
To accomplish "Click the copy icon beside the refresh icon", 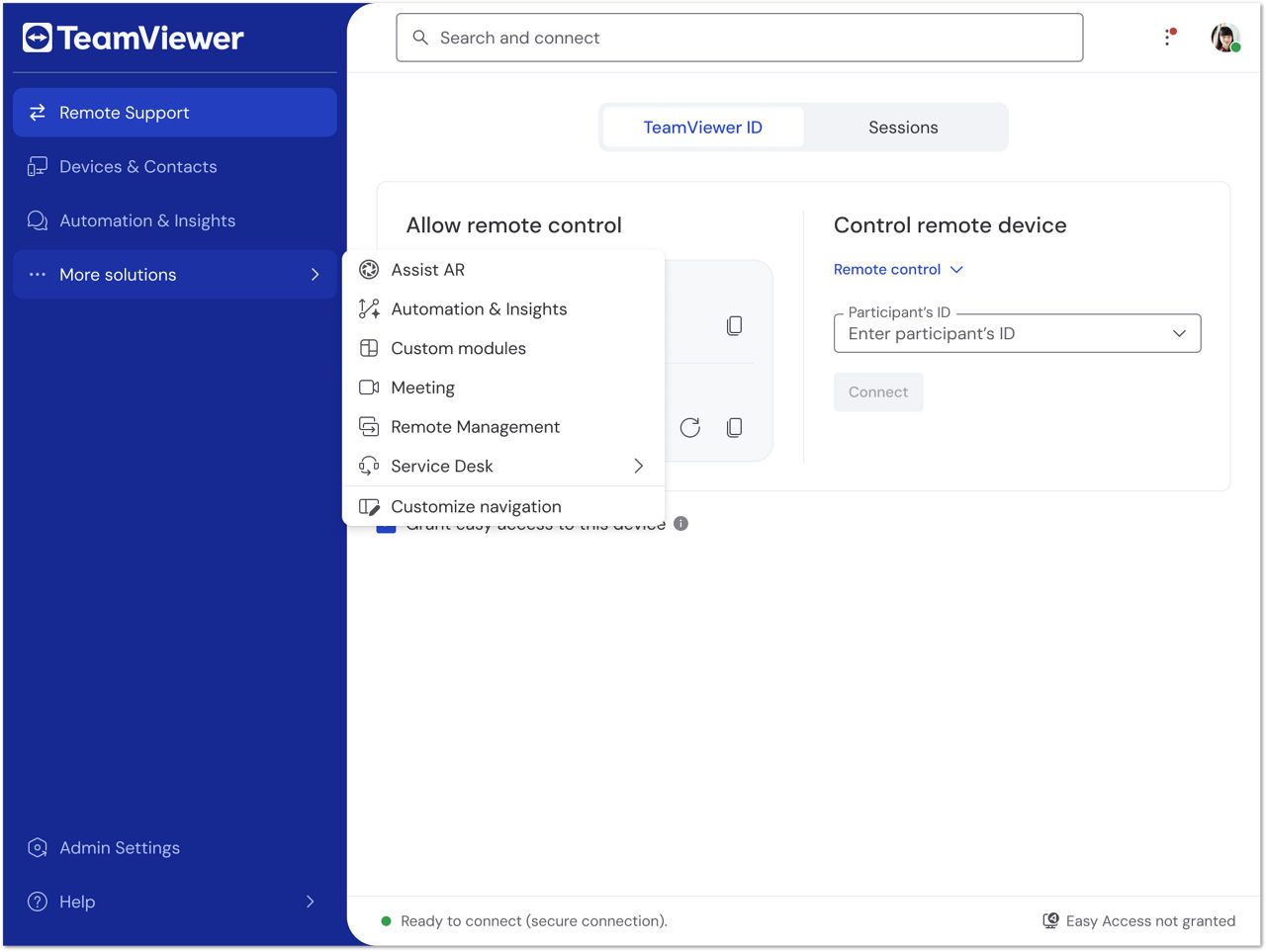I will point(734,427).
